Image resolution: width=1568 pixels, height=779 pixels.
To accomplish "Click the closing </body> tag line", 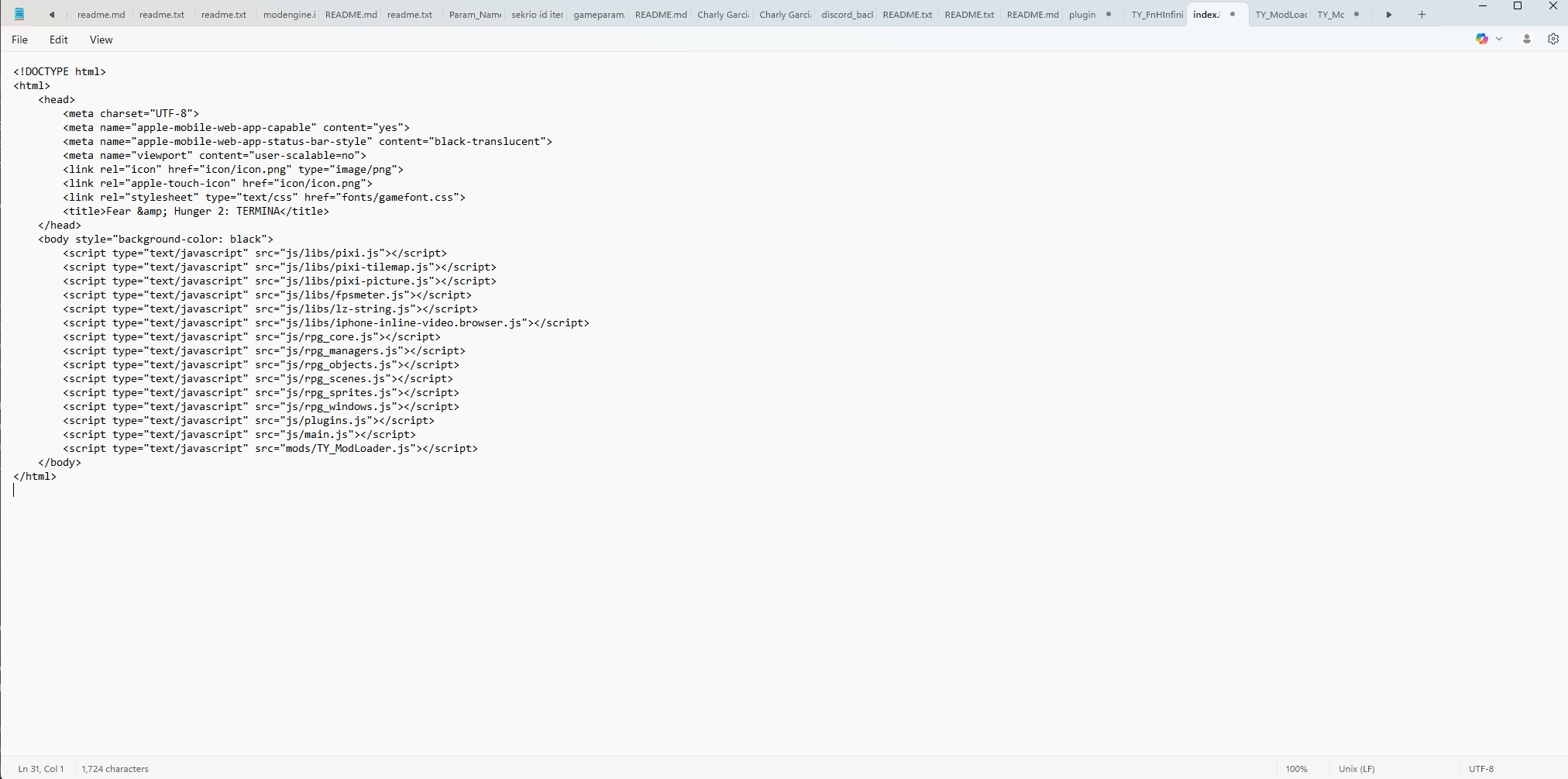I will click(x=60, y=462).
